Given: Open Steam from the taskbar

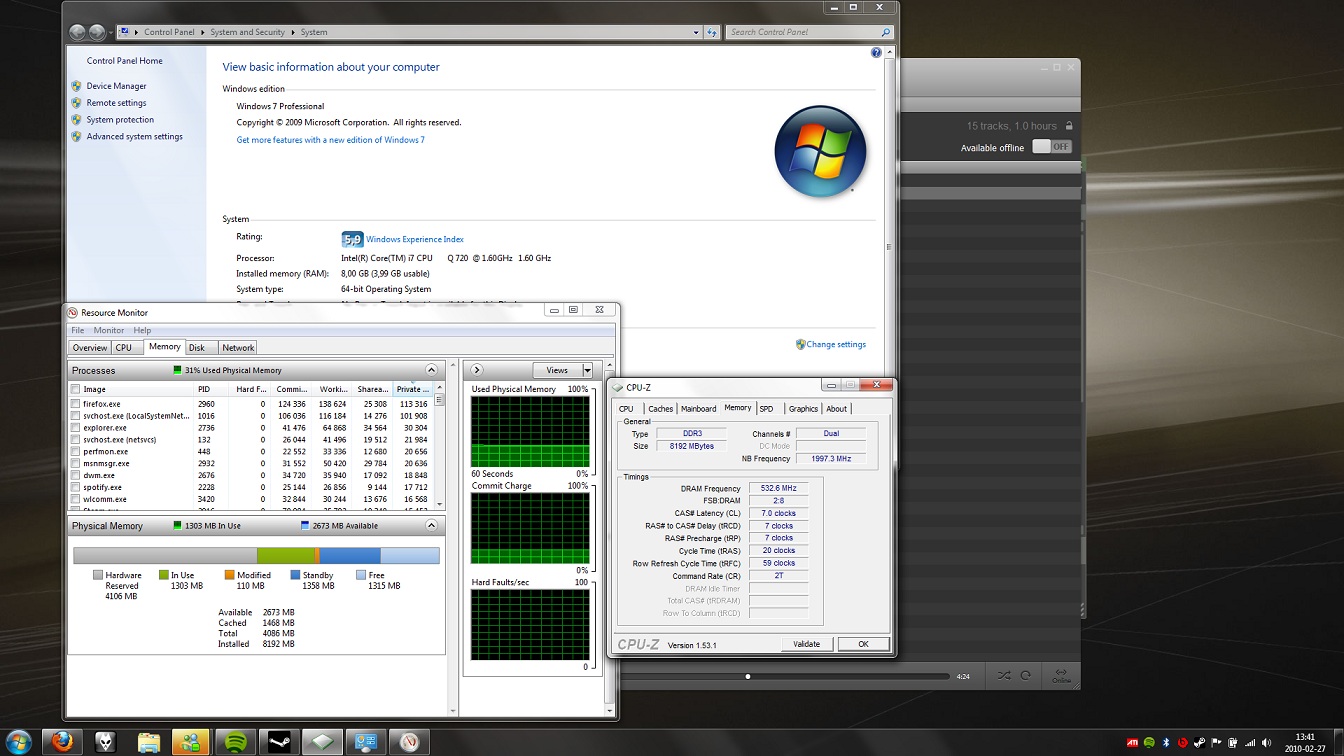Looking at the screenshot, I should tap(278, 742).
